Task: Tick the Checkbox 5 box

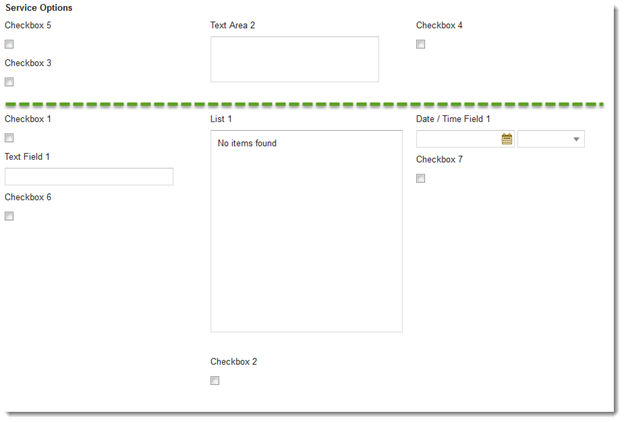Action: click(x=9, y=44)
